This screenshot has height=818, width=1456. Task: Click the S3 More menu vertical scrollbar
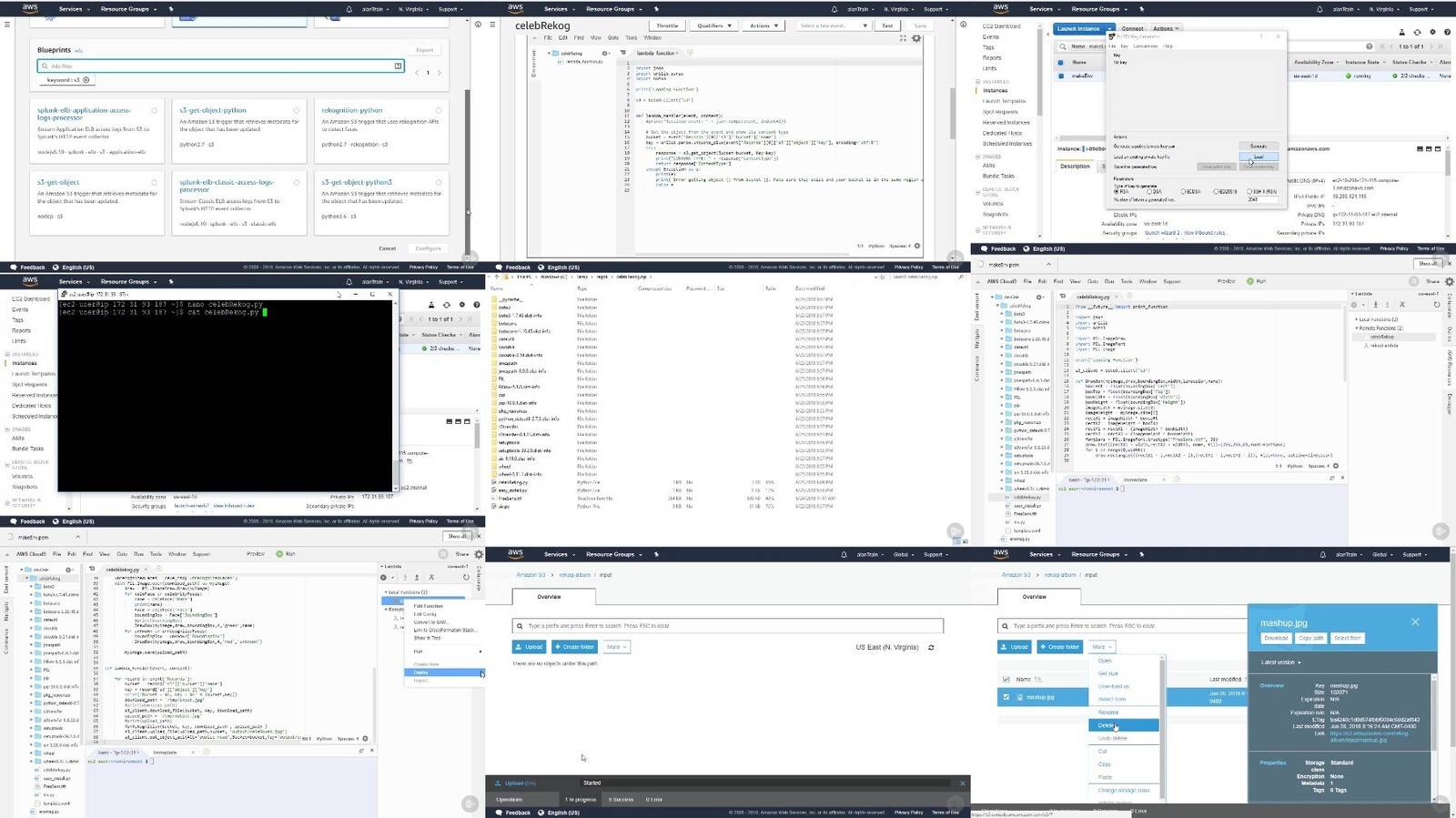pyautogui.click(x=1162, y=728)
